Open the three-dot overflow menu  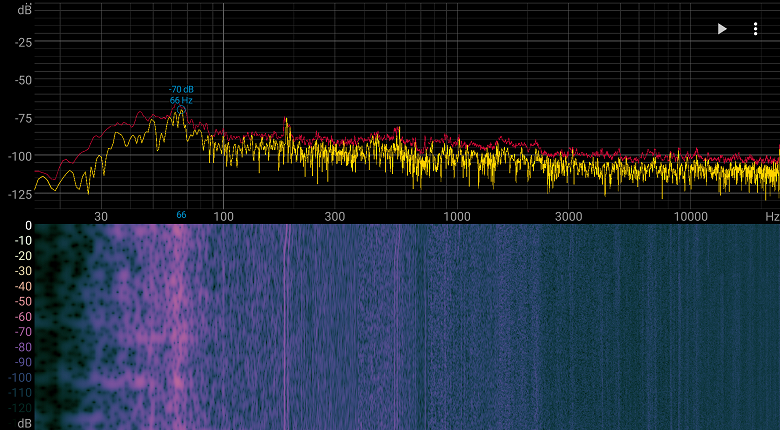coord(755,29)
